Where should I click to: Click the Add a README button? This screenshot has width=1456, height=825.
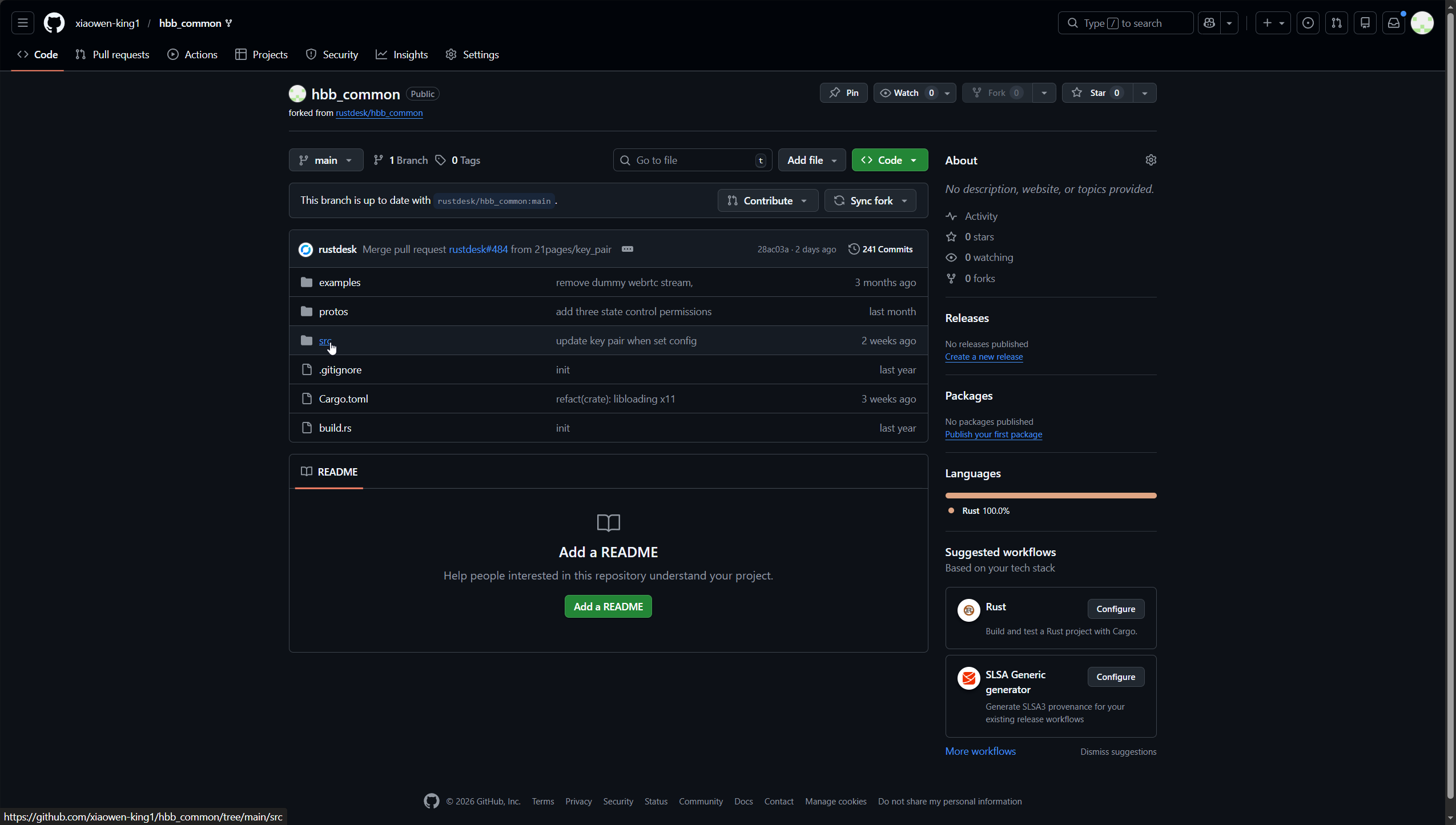click(608, 606)
